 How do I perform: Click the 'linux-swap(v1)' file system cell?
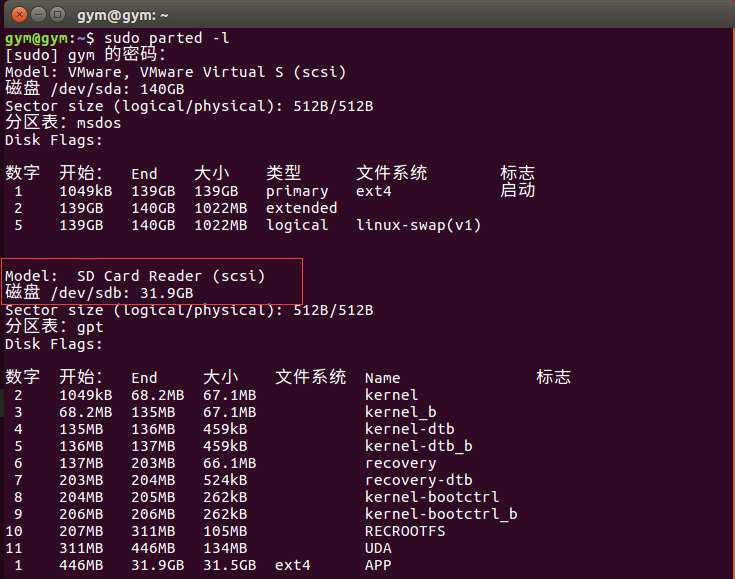419,225
